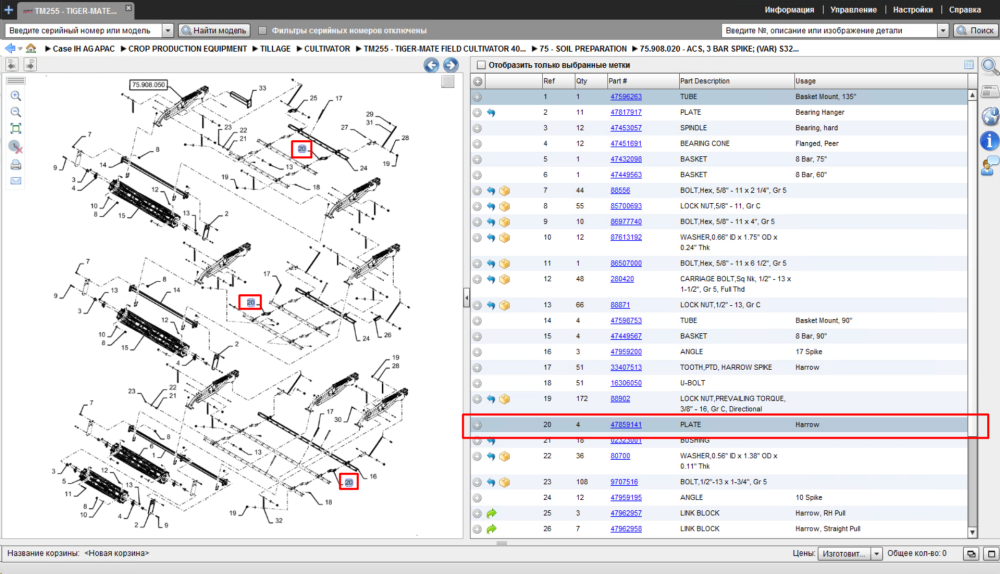1000x574 pixels.
Task: Toggle the serial number filters checkbox
Action: tap(262, 30)
